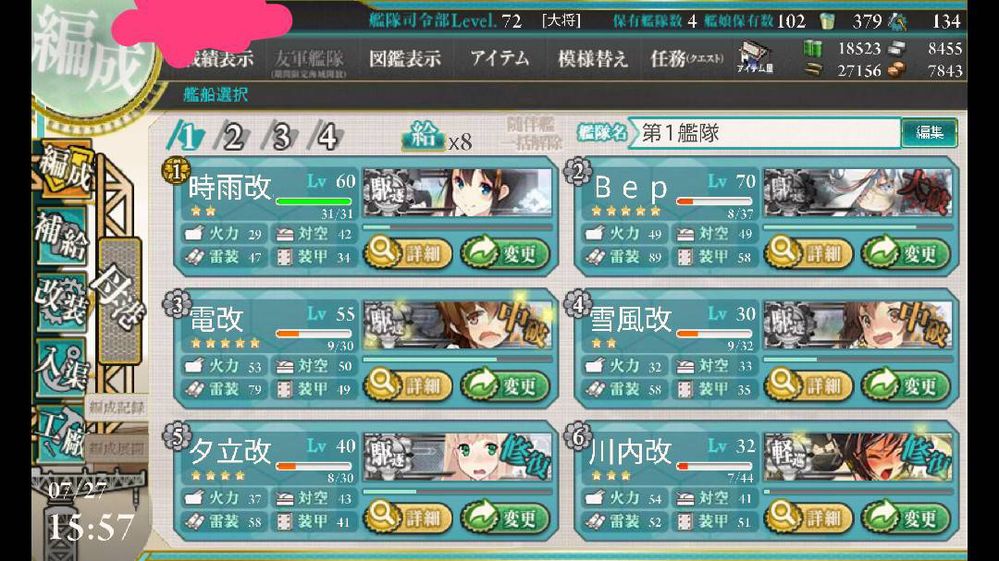999x561 pixels.
Task: Open the 改装 remodel sidebar icon
Action: (62, 301)
